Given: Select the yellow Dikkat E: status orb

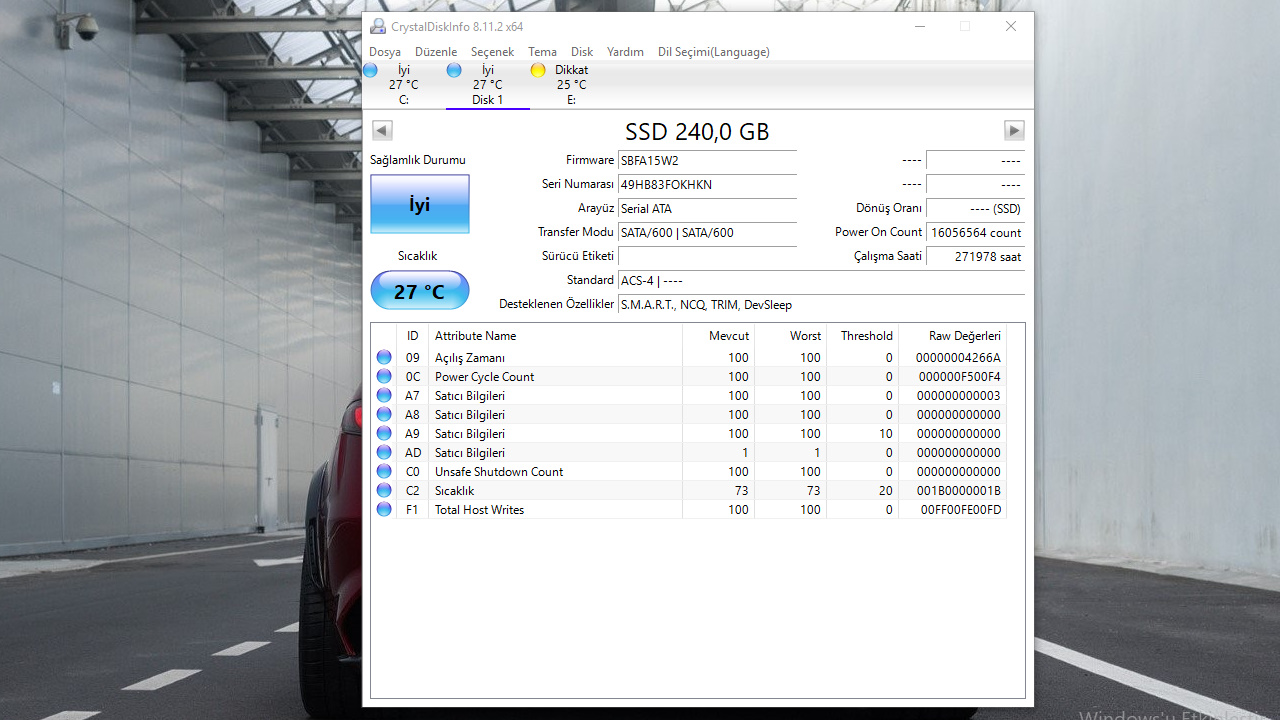Looking at the screenshot, I should point(538,70).
